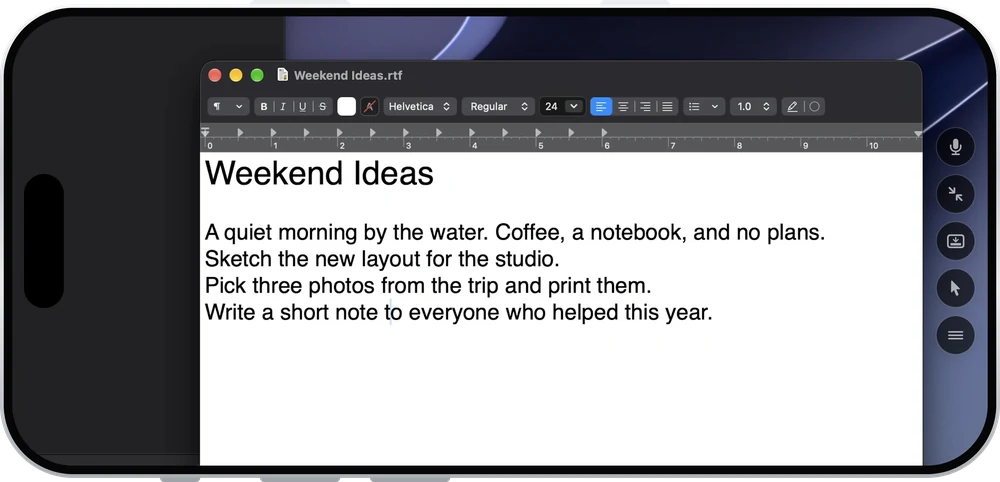Toggle italic formatting

[283, 106]
